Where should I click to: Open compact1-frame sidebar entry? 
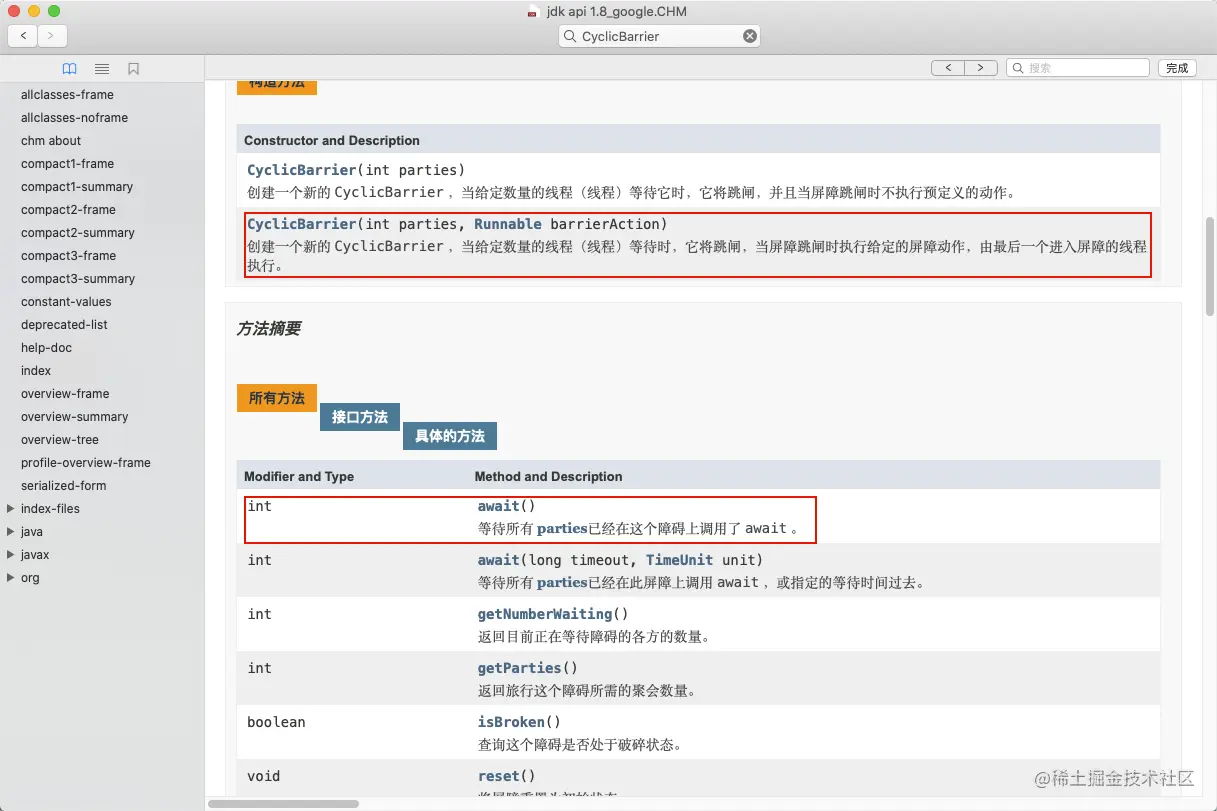(x=67, y=164)
